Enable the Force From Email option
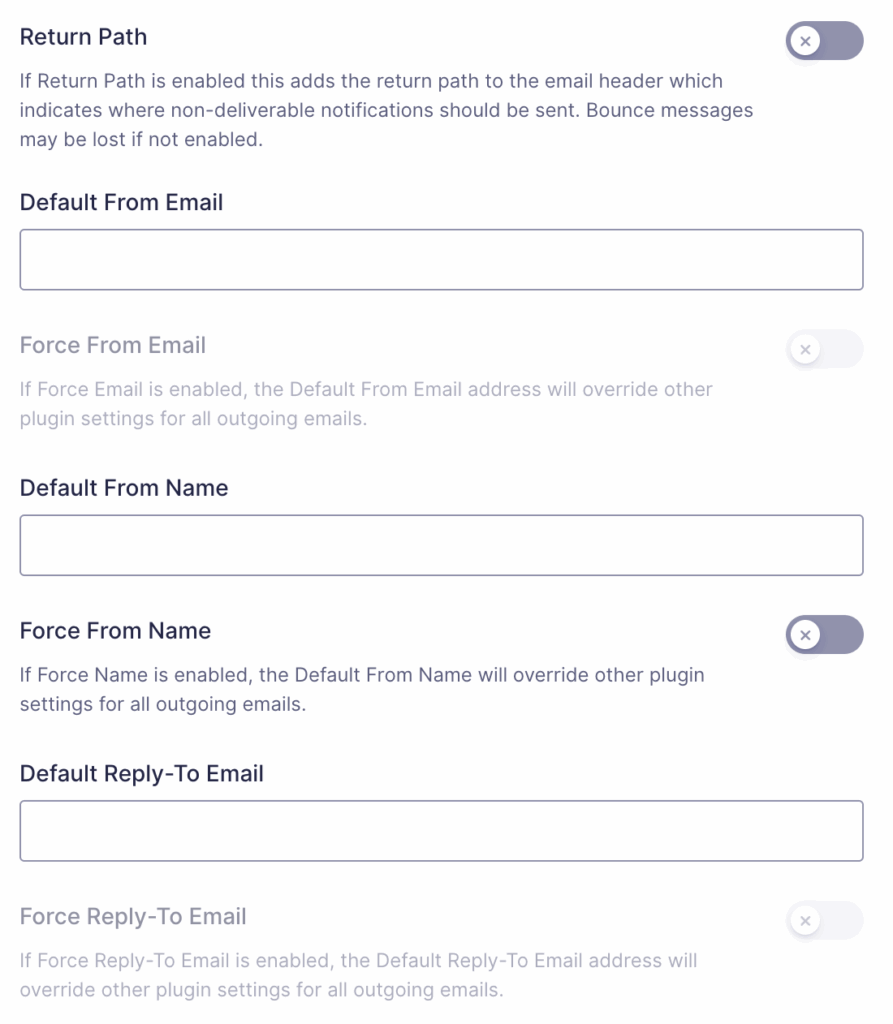Screen dimensions: 893x1024 tap(824, 349)
